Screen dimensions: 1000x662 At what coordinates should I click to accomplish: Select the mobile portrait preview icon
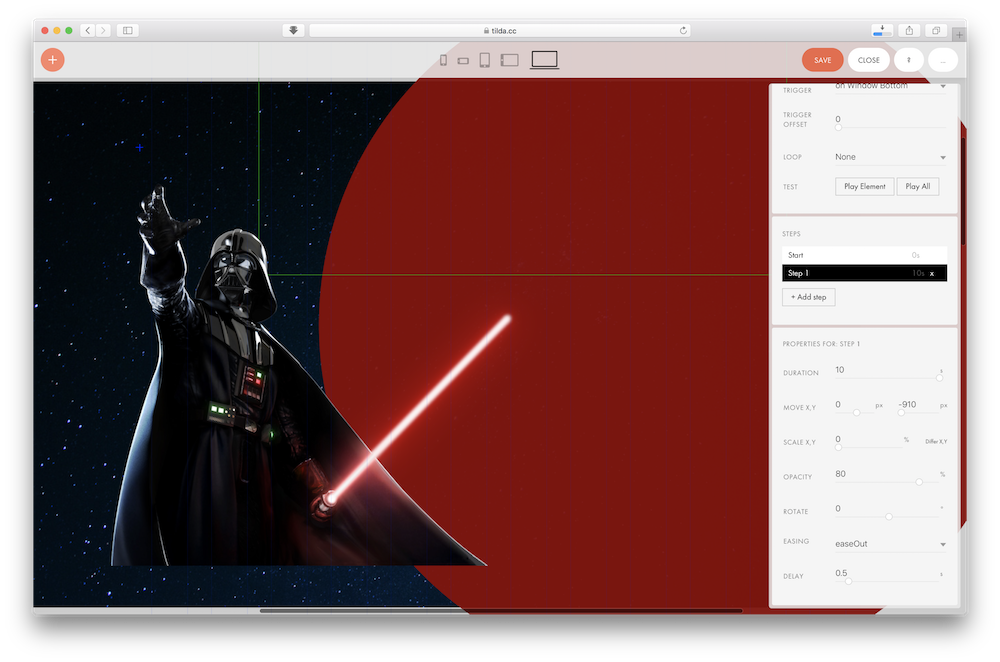click(443, 59)
